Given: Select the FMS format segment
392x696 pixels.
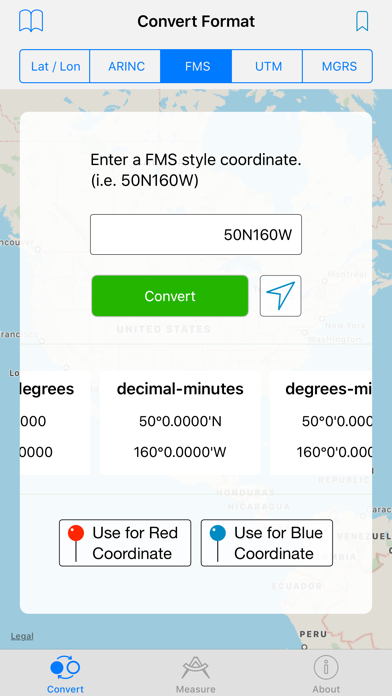Looking at the screenshot, I should [x=196, y=67].
